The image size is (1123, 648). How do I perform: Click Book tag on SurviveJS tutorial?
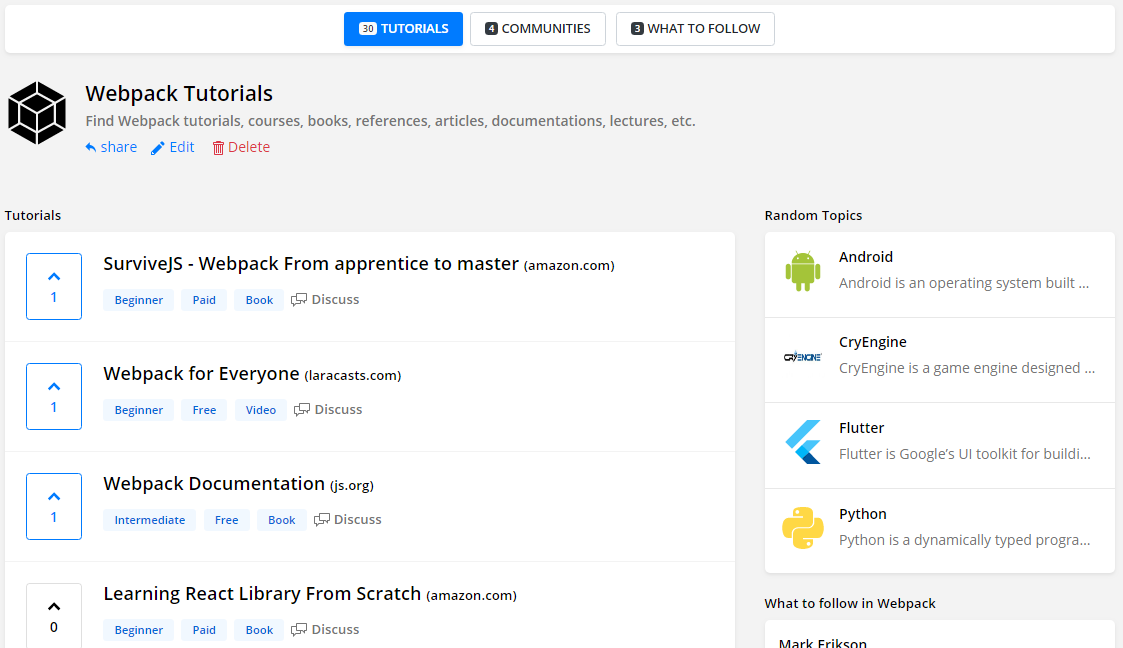[259, 300]
